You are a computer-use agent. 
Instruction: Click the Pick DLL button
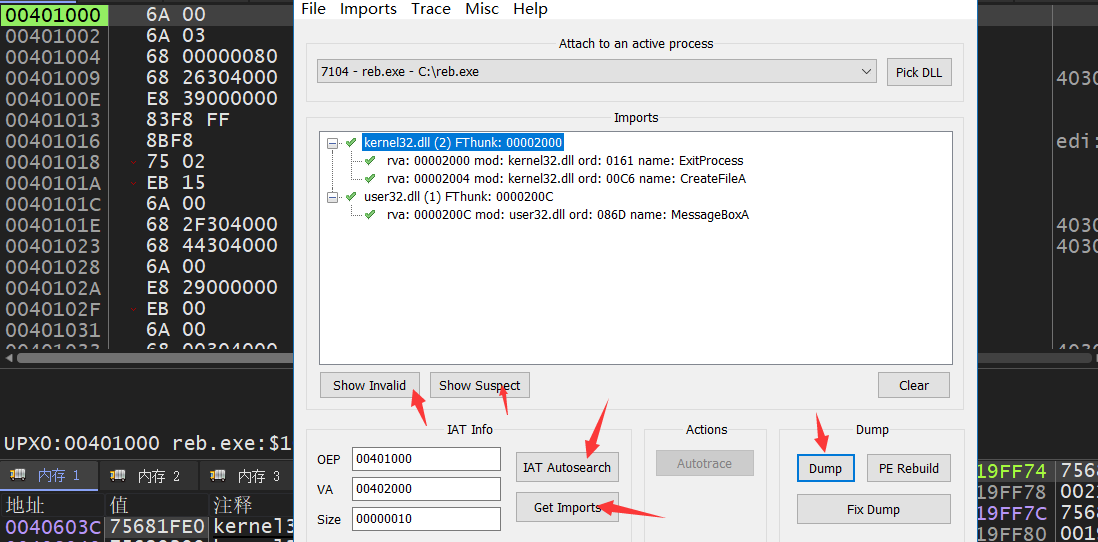pos(919,72)
